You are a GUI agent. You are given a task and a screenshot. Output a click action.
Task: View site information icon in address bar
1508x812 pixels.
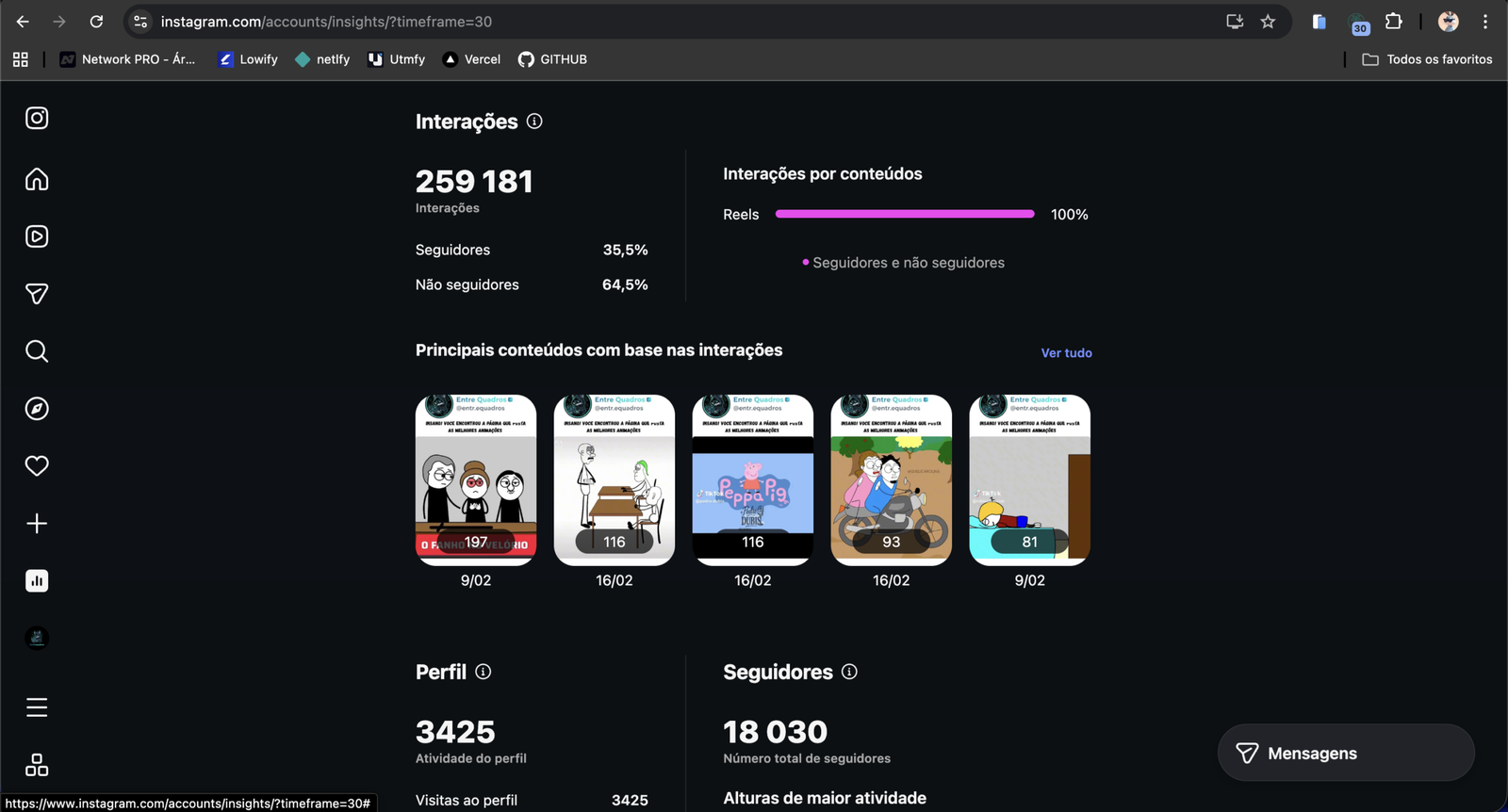click(140, 22)
